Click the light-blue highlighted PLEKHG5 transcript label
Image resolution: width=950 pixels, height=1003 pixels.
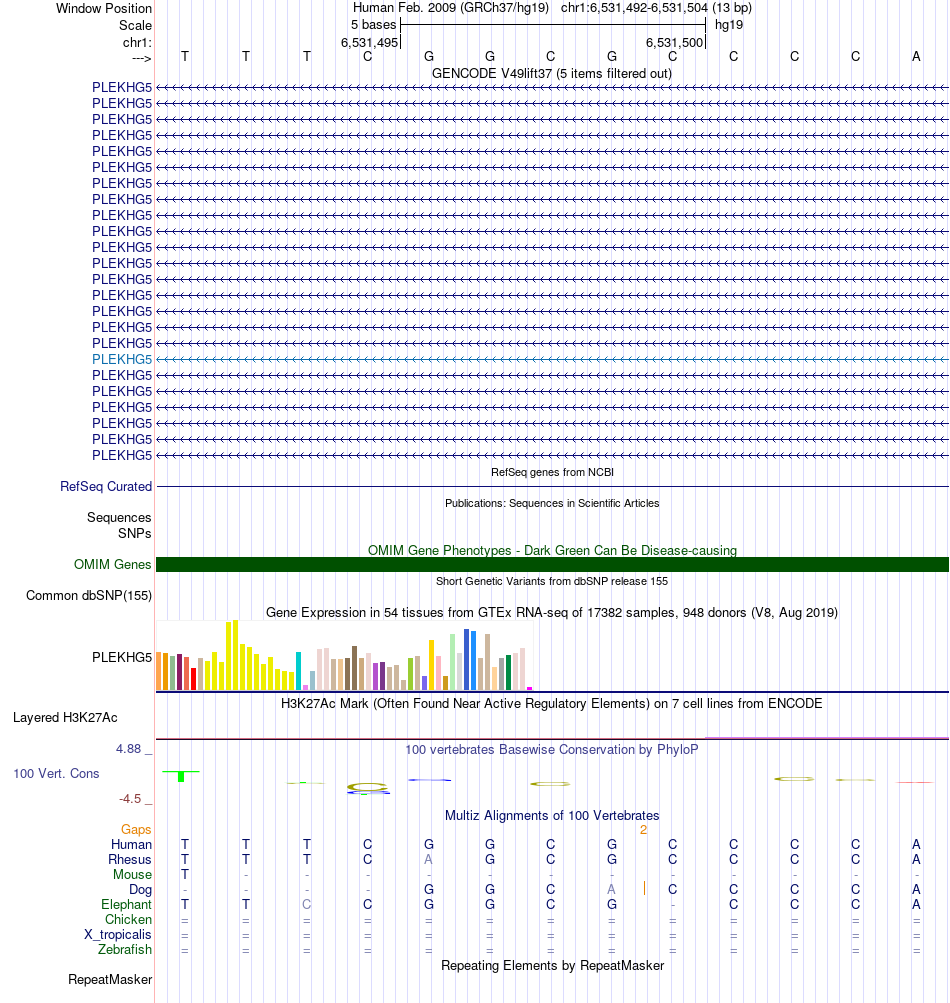click(122, 359)
